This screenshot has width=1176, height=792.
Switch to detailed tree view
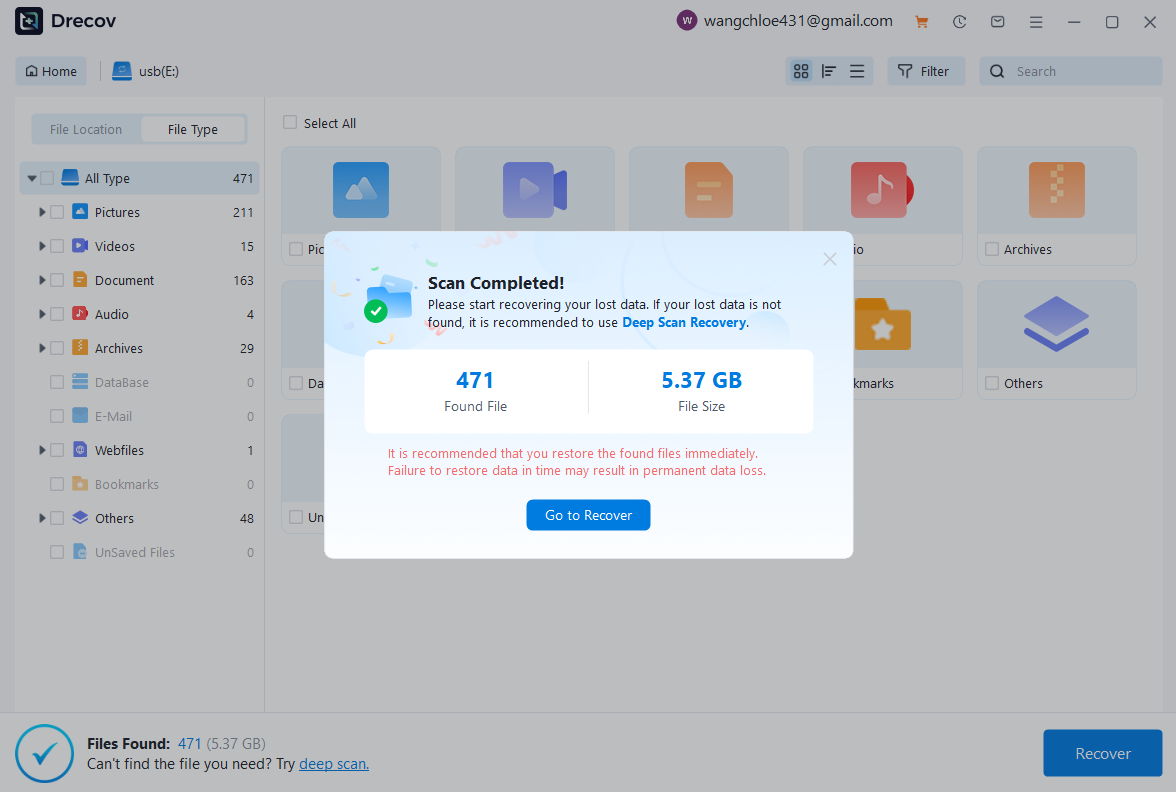click(829, 71)
